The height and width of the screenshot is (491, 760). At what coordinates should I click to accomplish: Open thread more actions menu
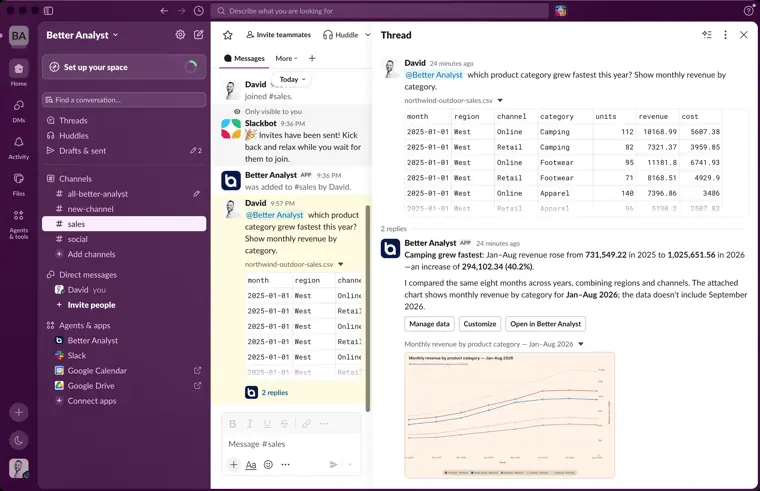pos(725,35)
